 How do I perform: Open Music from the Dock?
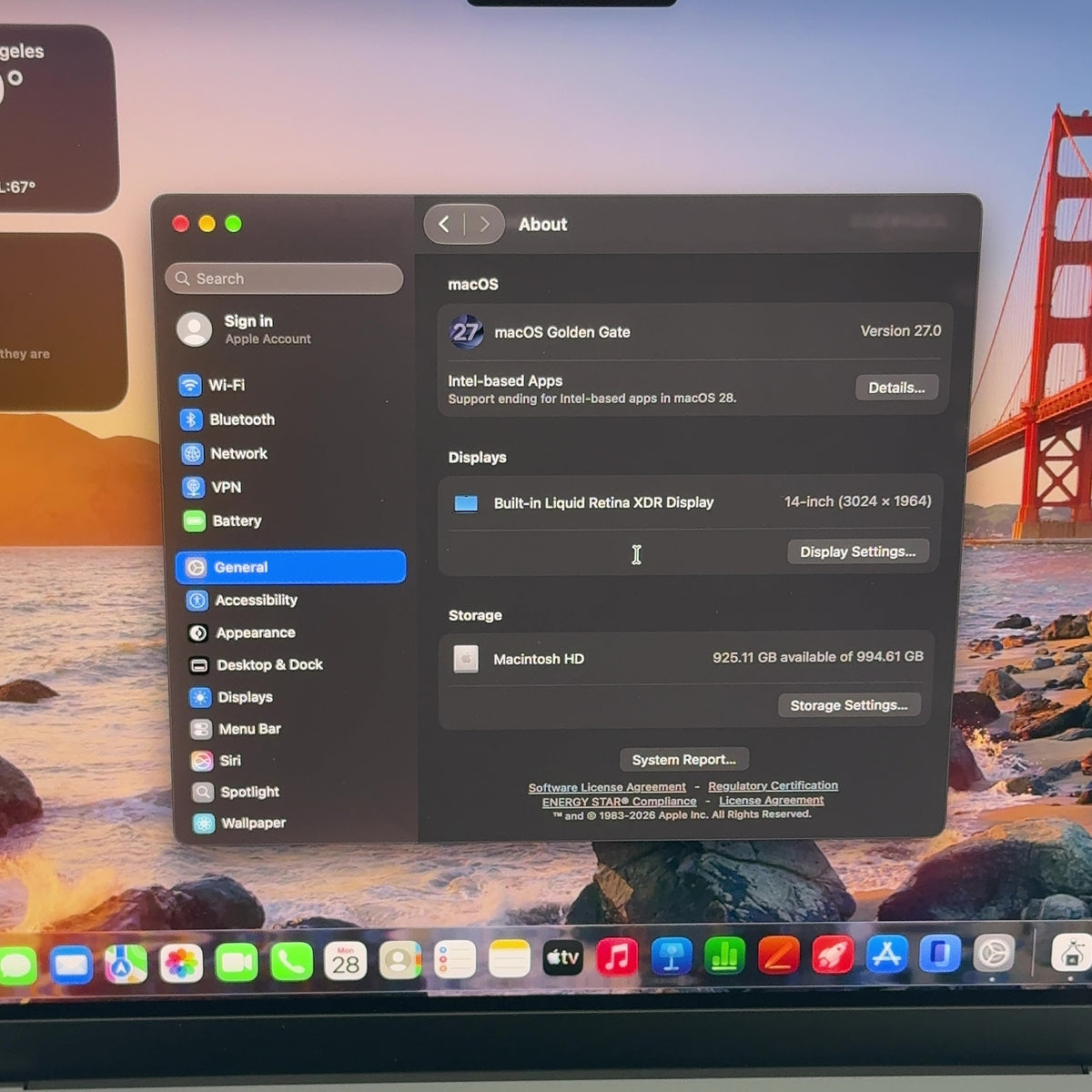(x=617, y=957)
